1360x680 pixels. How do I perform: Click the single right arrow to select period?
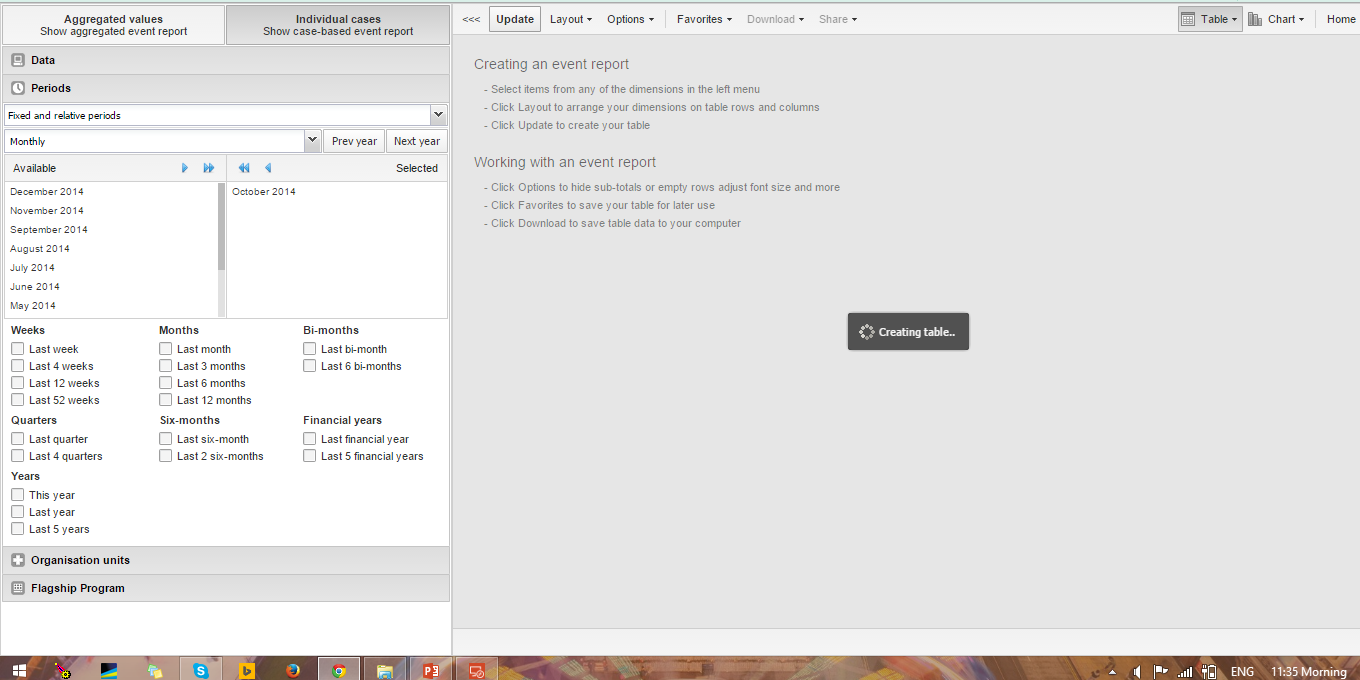(x=185, y=168)
